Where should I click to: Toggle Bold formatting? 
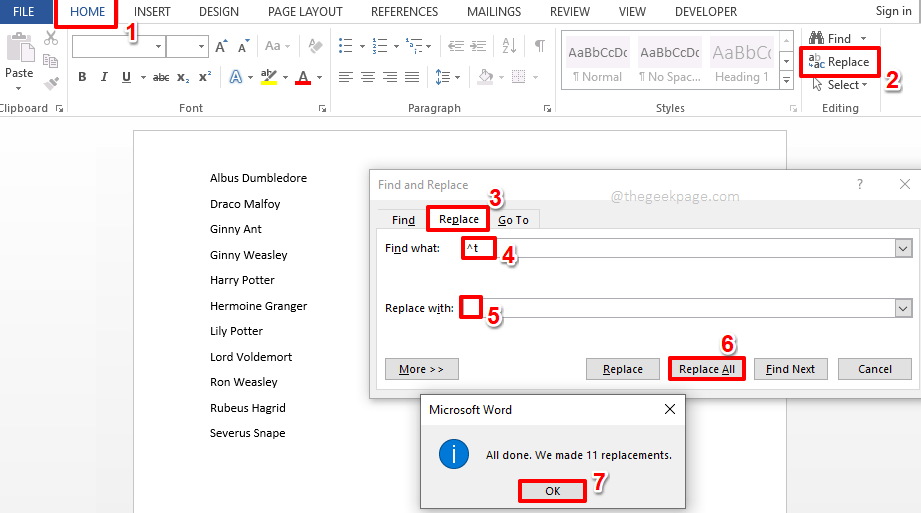point(82,78)
